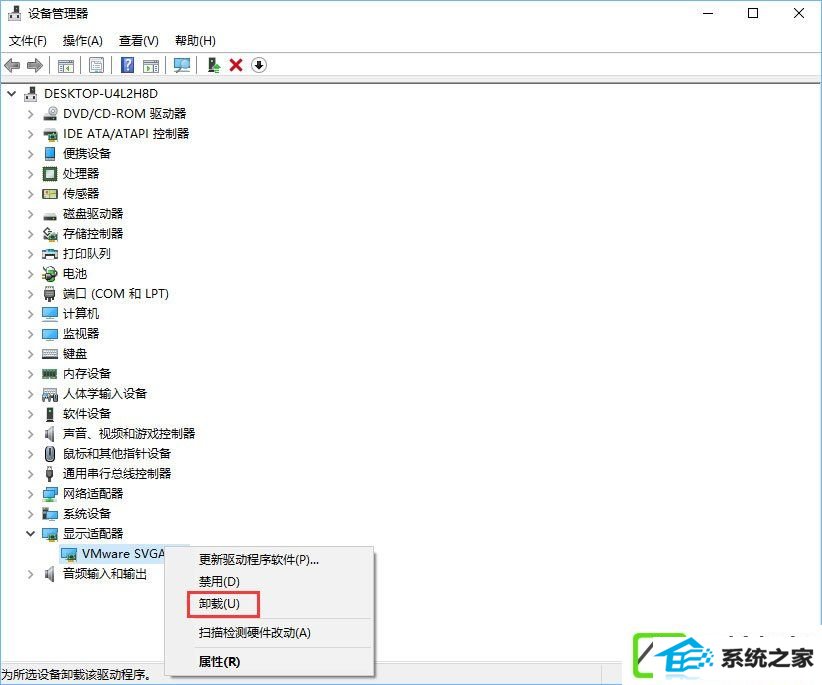
Task: Click the down-arrow disable device toolbar icon
Action: click(x=259, y=66)
